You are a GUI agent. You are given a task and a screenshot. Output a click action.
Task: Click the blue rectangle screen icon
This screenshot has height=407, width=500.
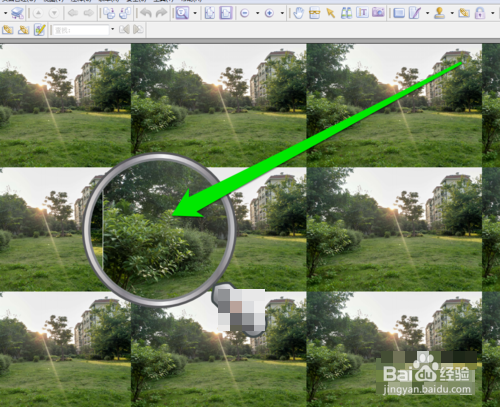coord(399,13)
